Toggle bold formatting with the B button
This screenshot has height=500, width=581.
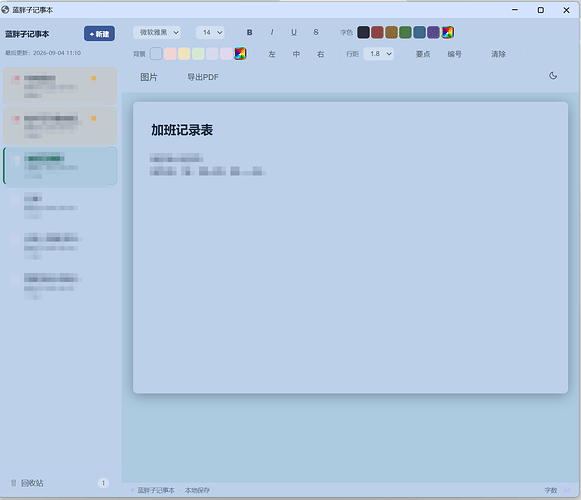coord(250,33)
